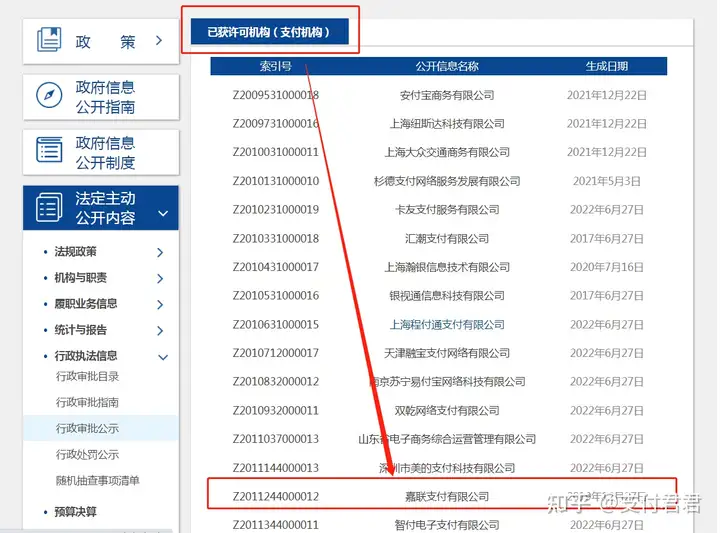This screenshot has width=720, height=533.
Task: Open 上海程付通支付有限公司 link
Action: 447,325
